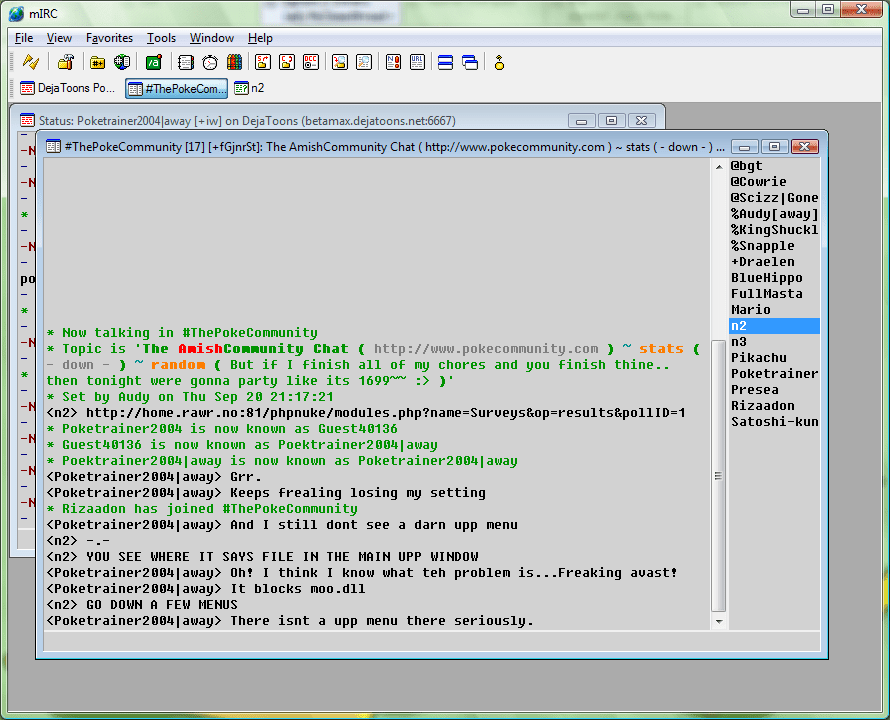
Task: Maximize the Status window behind
Action: pyautogui.click(x=611, y=120)
